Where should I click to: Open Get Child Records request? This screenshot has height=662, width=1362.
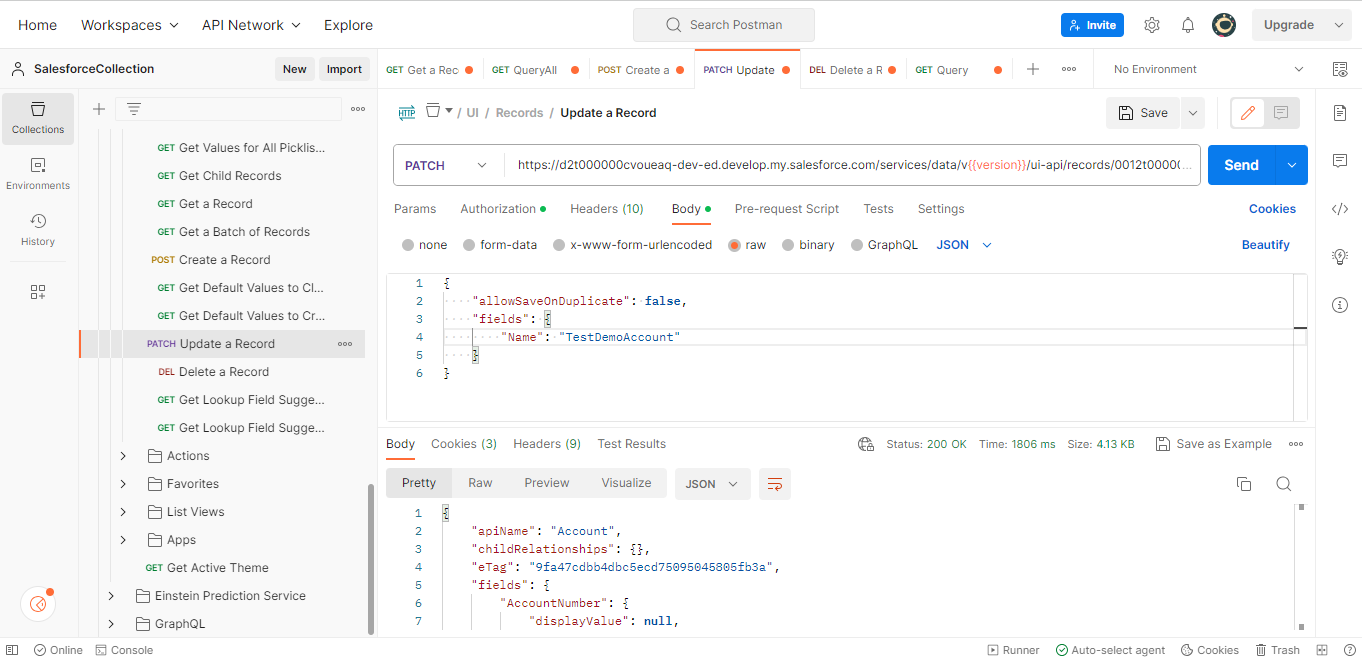(230, 176)
